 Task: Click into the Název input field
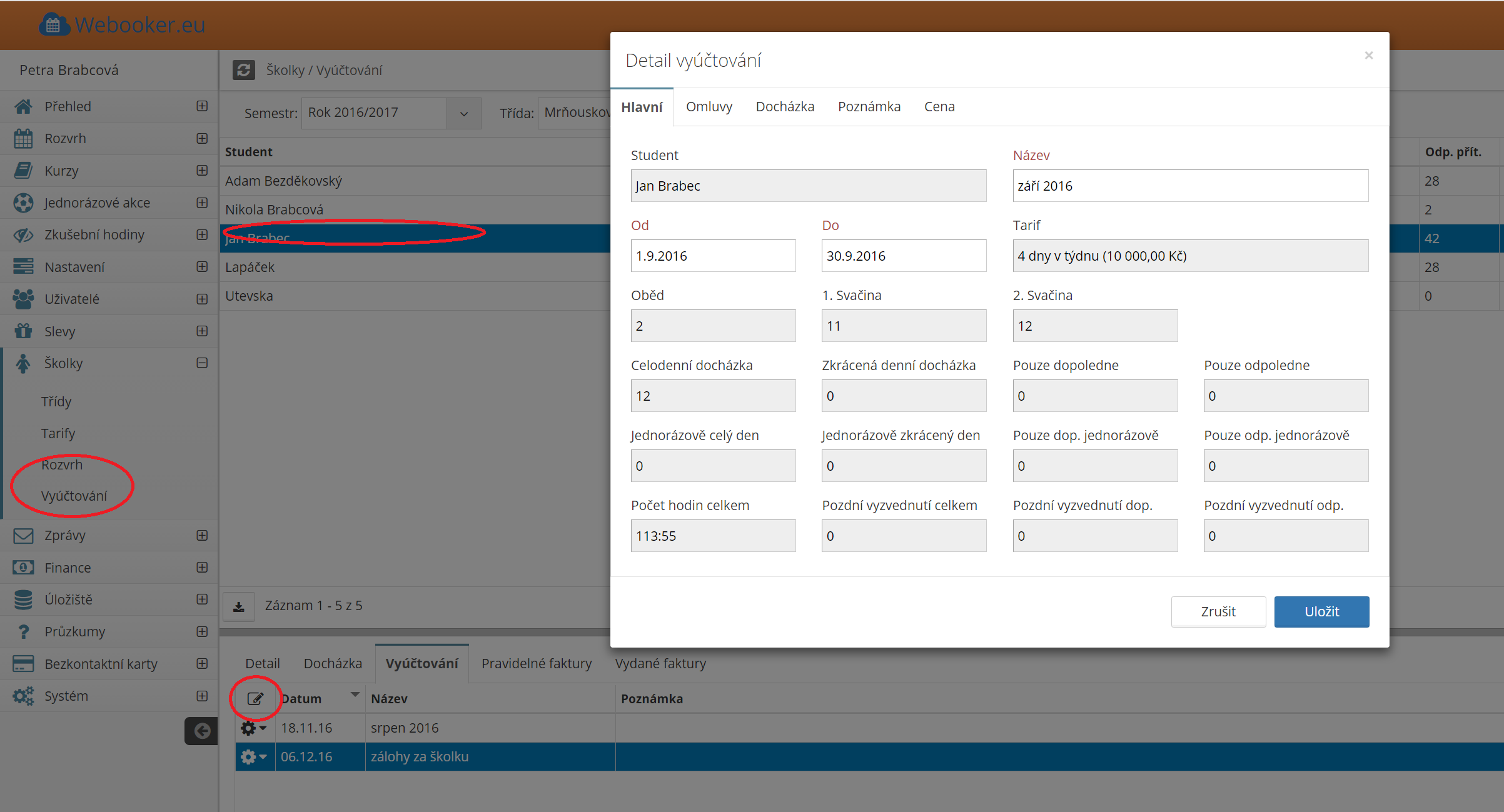[1189, 186]
